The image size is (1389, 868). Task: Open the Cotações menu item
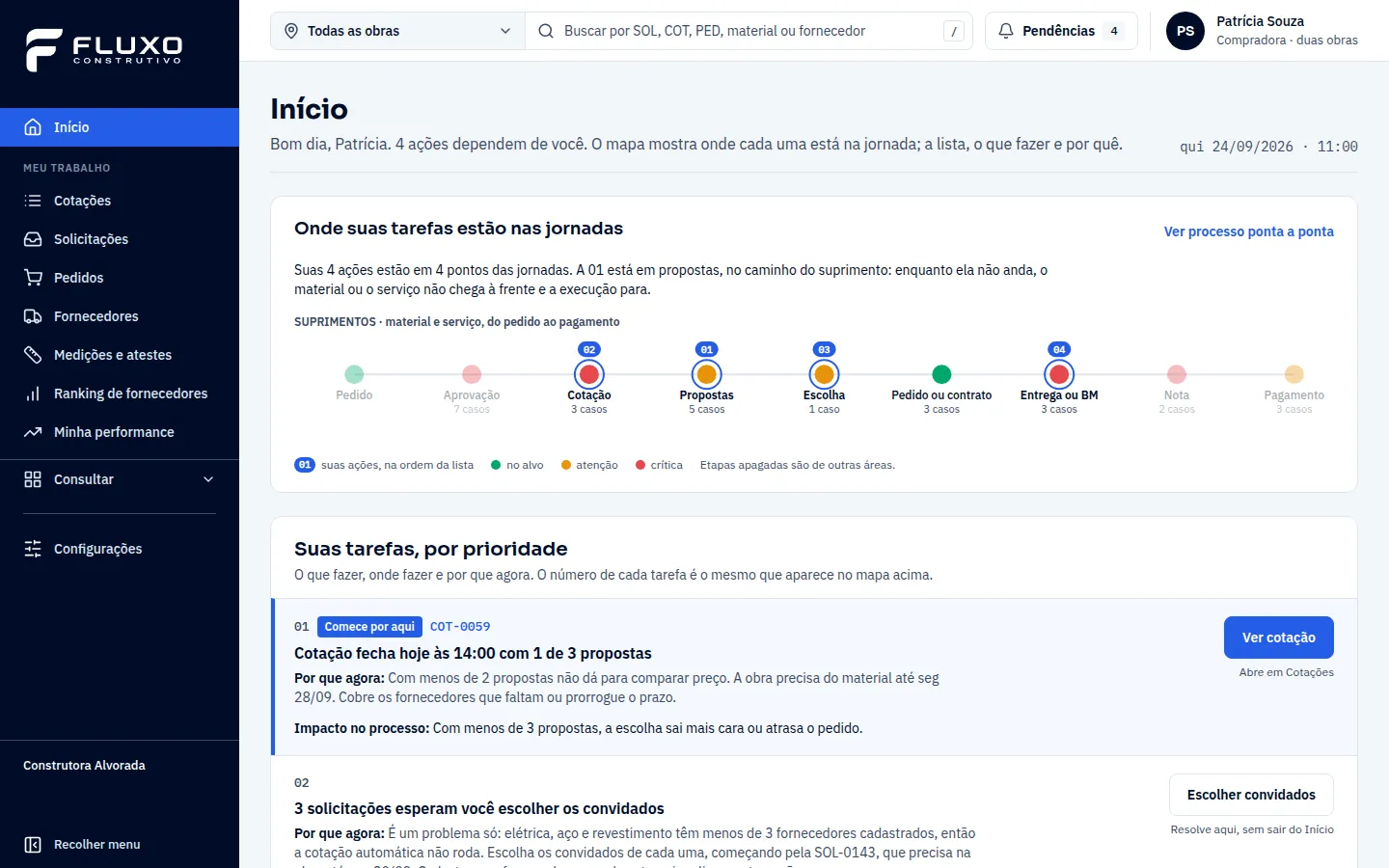click(x=120, y=201)
